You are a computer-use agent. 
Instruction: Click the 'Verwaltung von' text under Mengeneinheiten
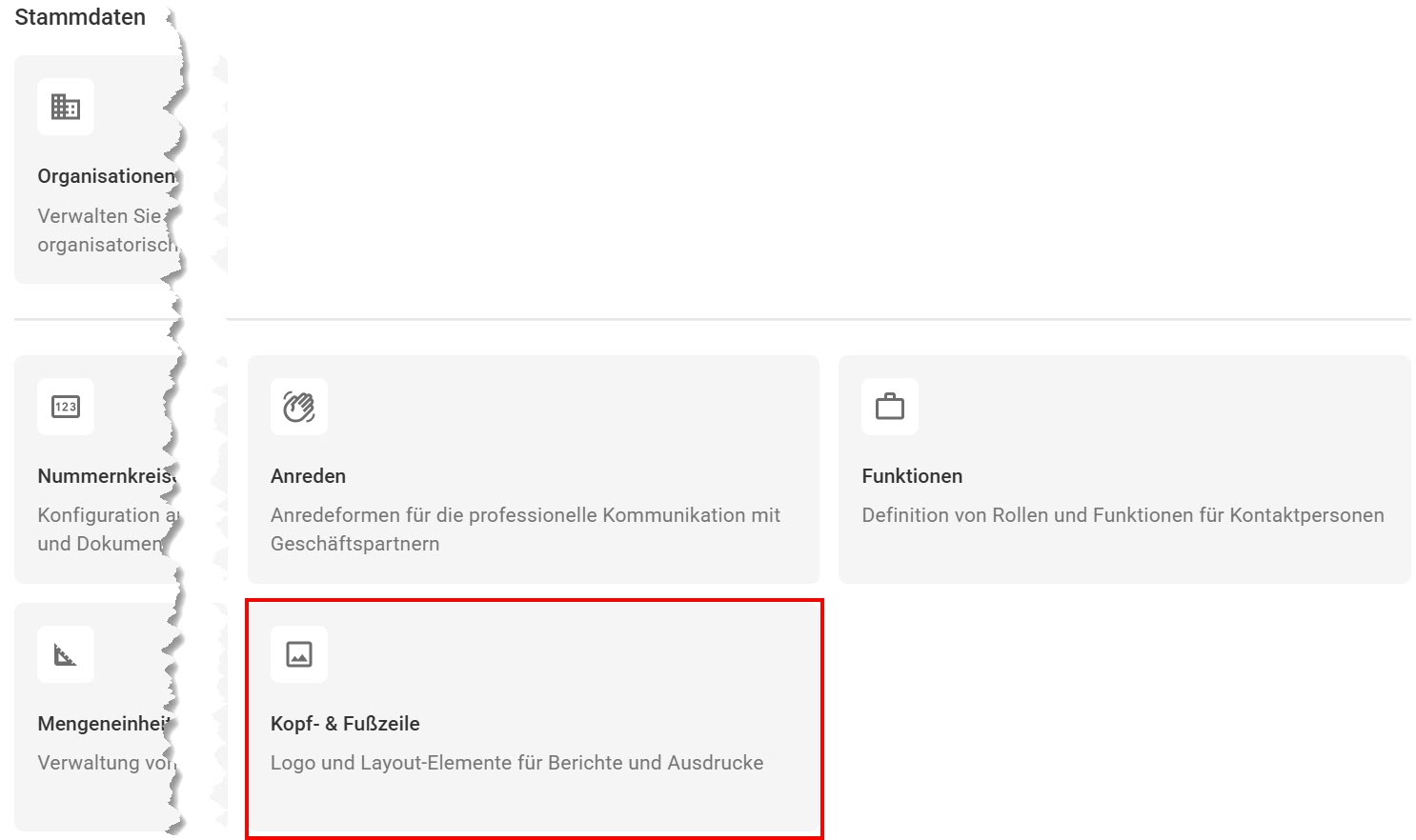[103, 763]
